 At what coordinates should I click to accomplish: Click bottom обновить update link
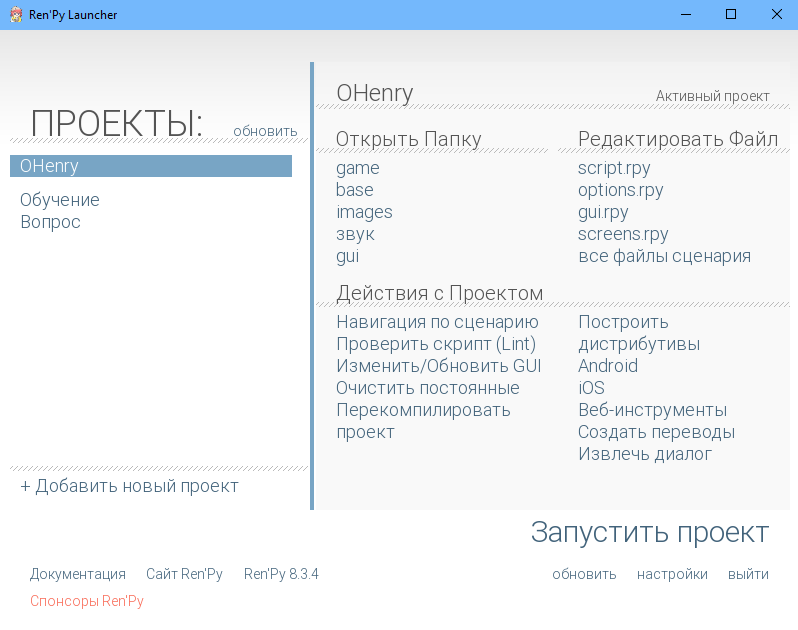click(584, 575)
